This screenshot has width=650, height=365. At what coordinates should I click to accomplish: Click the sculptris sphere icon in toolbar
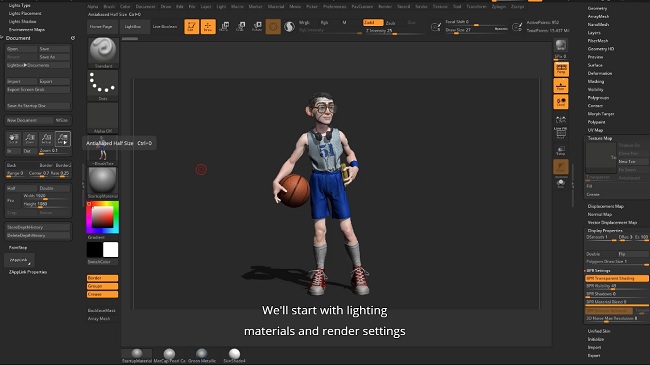coord(289,27)
